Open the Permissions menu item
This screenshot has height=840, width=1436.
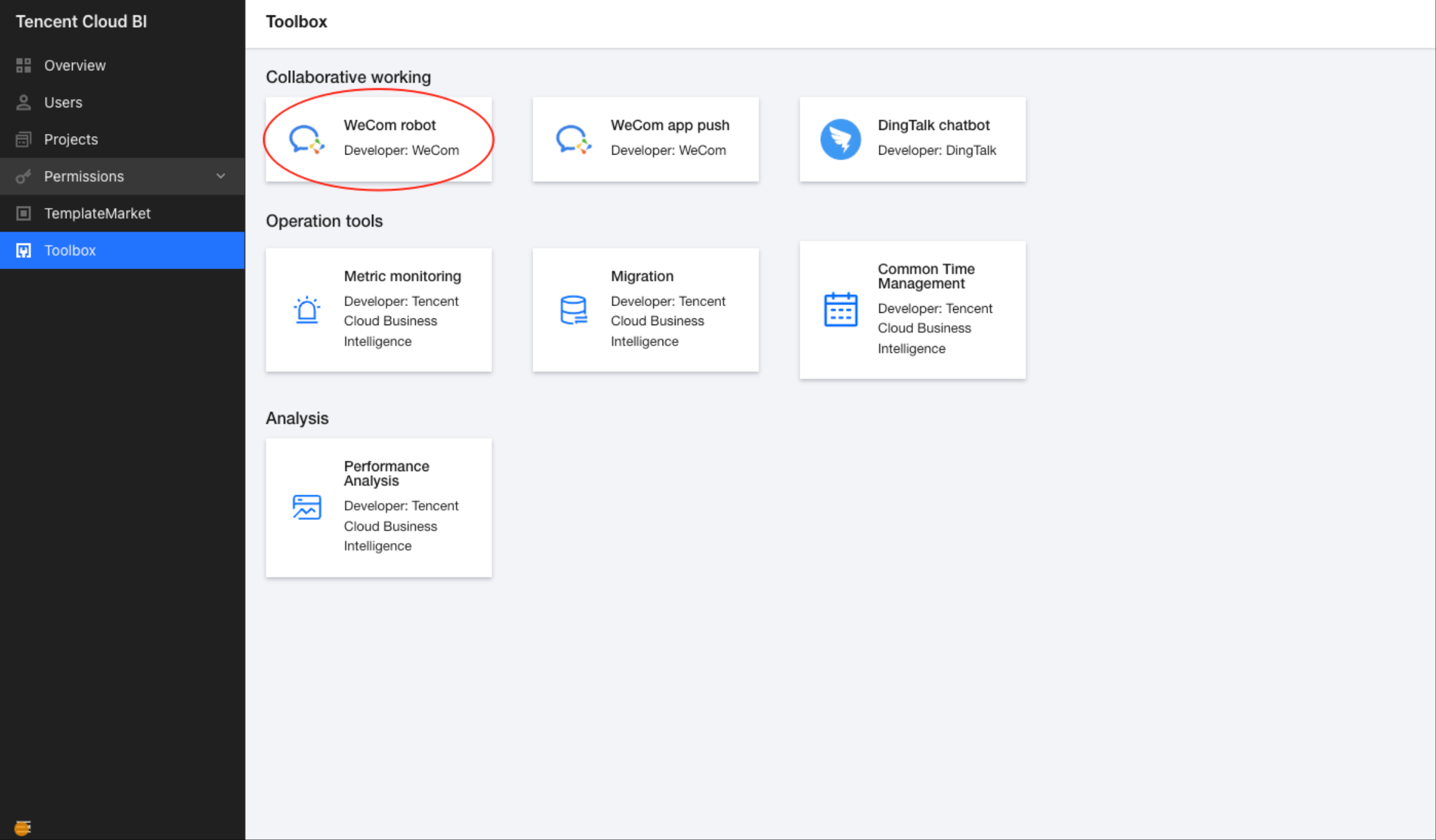(84, 176)
